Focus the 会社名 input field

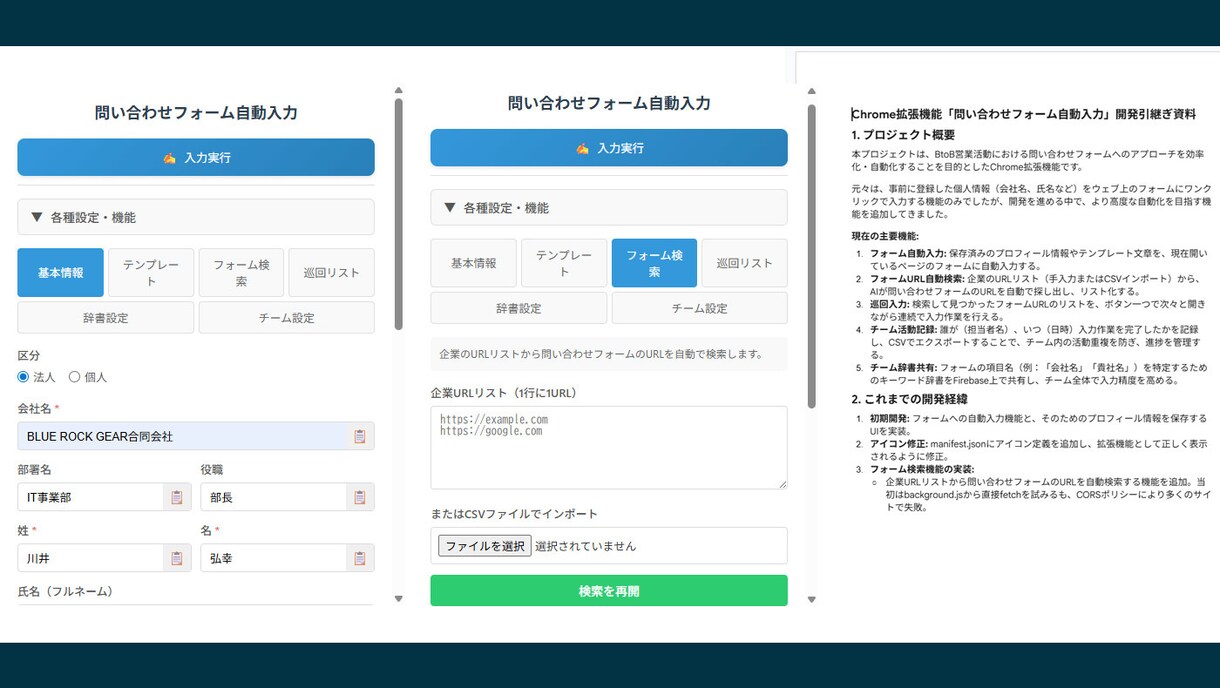pos(183,436)
